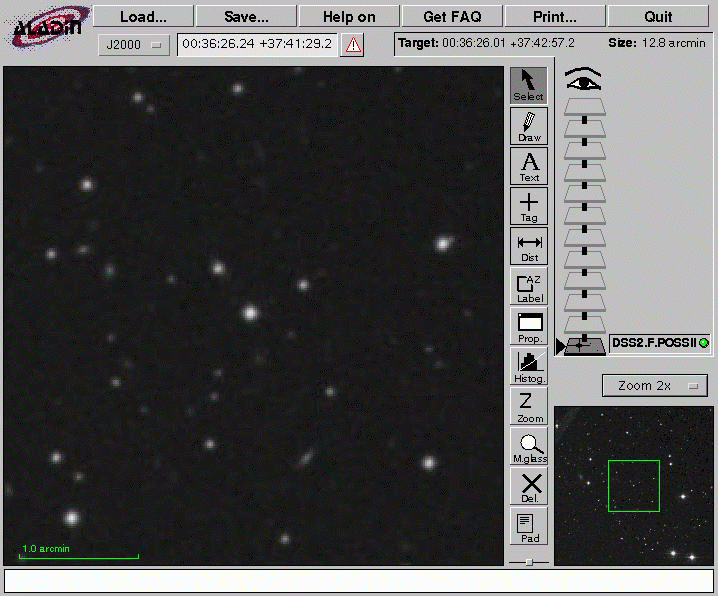Click the Quit button
Screen dimensions: 718x596
point(658,17)
